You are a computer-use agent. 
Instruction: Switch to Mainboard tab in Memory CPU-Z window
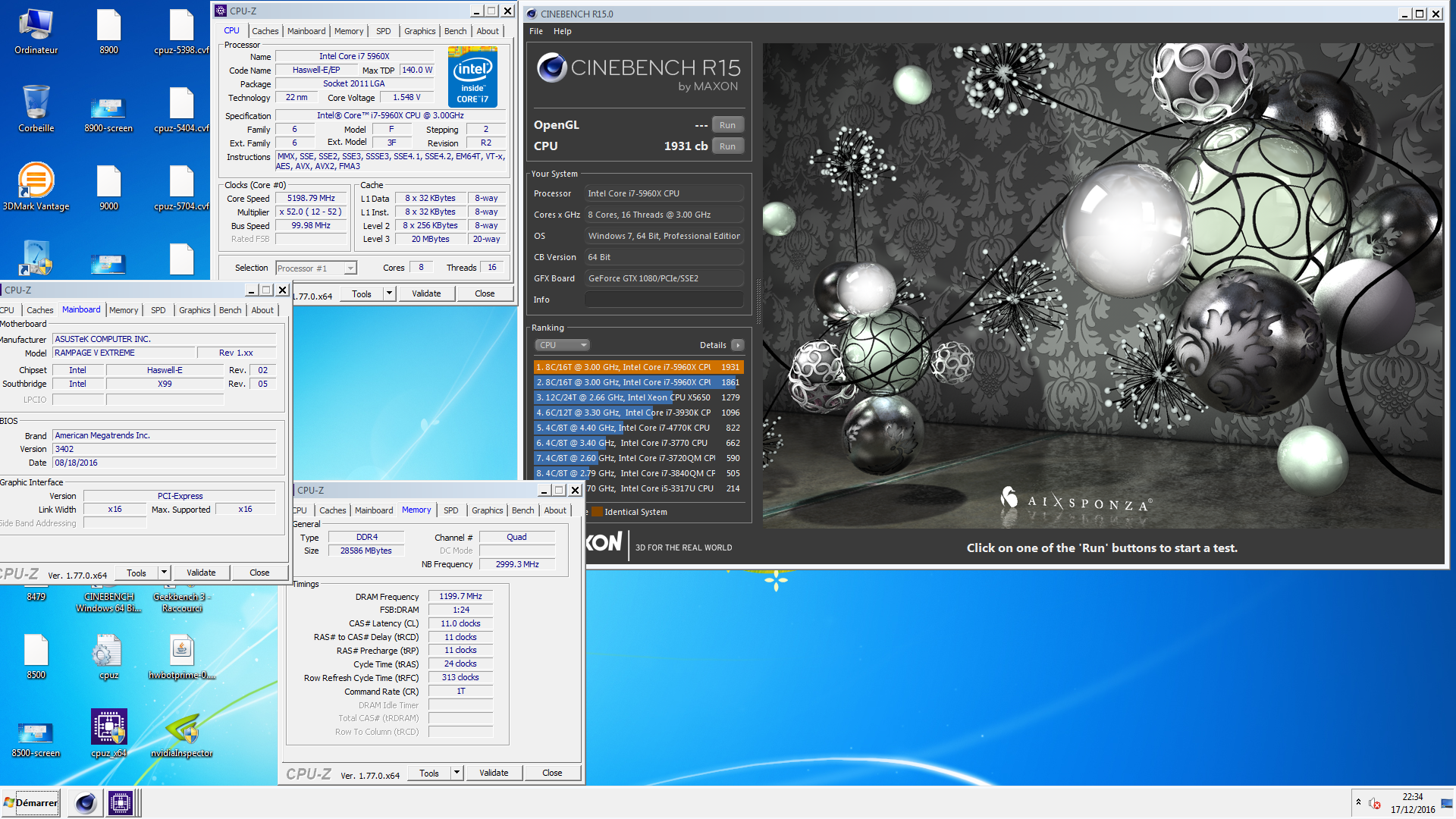[374, 510]
